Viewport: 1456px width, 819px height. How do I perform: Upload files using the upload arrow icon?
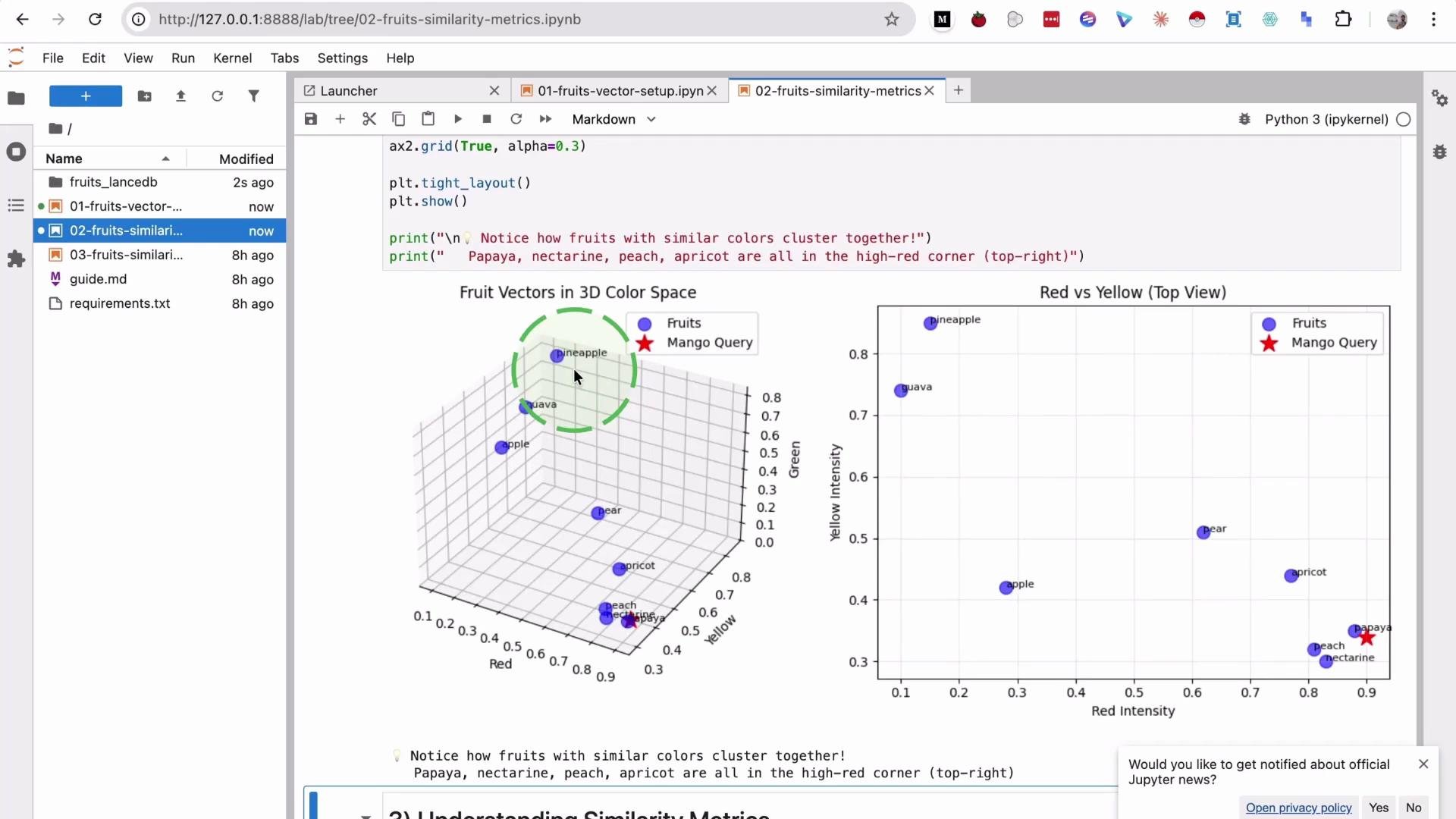point(180,96)
